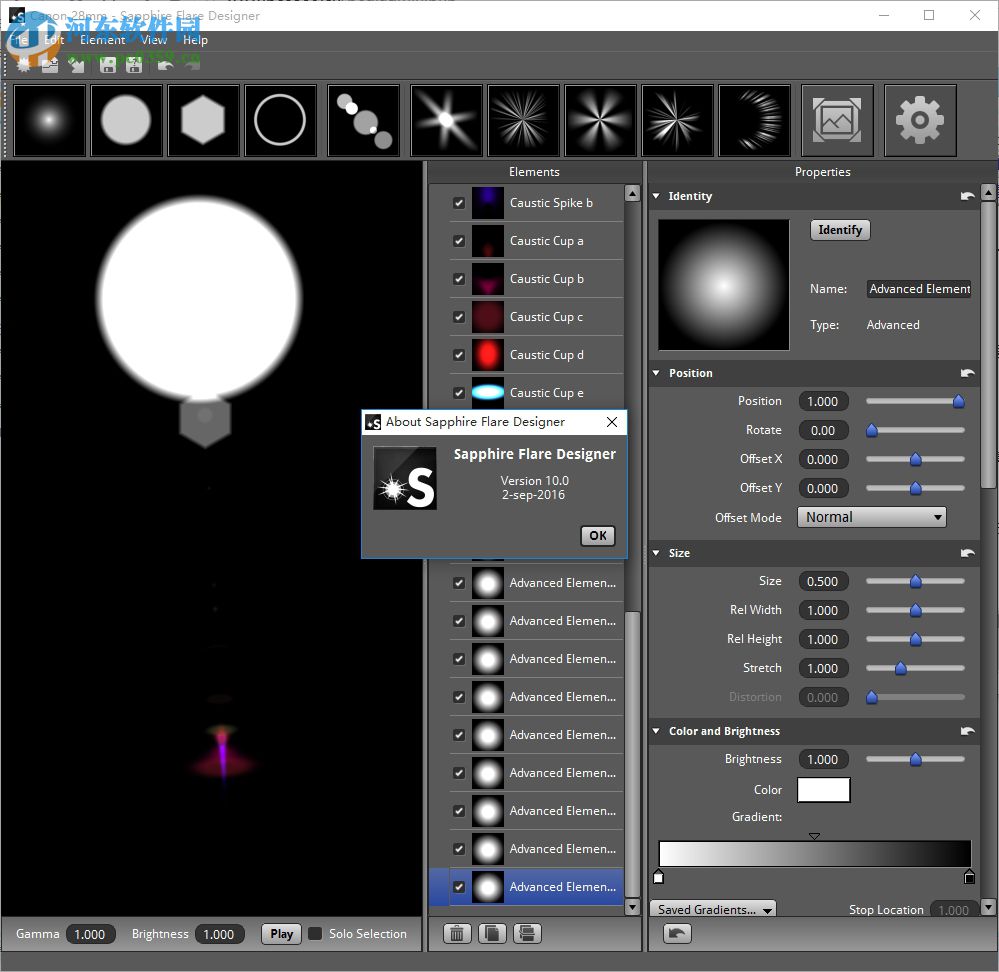Add a hexagon polygon flare element
999x972 pixels.
204,121
